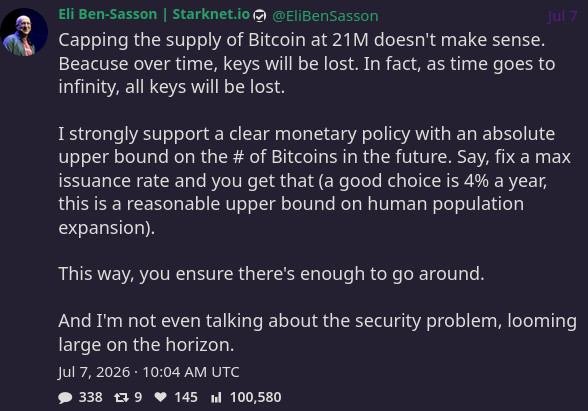Click the 338 replies count
This screenshot has width=588, height=411.
pyautogui.click(x=91, y=397)
